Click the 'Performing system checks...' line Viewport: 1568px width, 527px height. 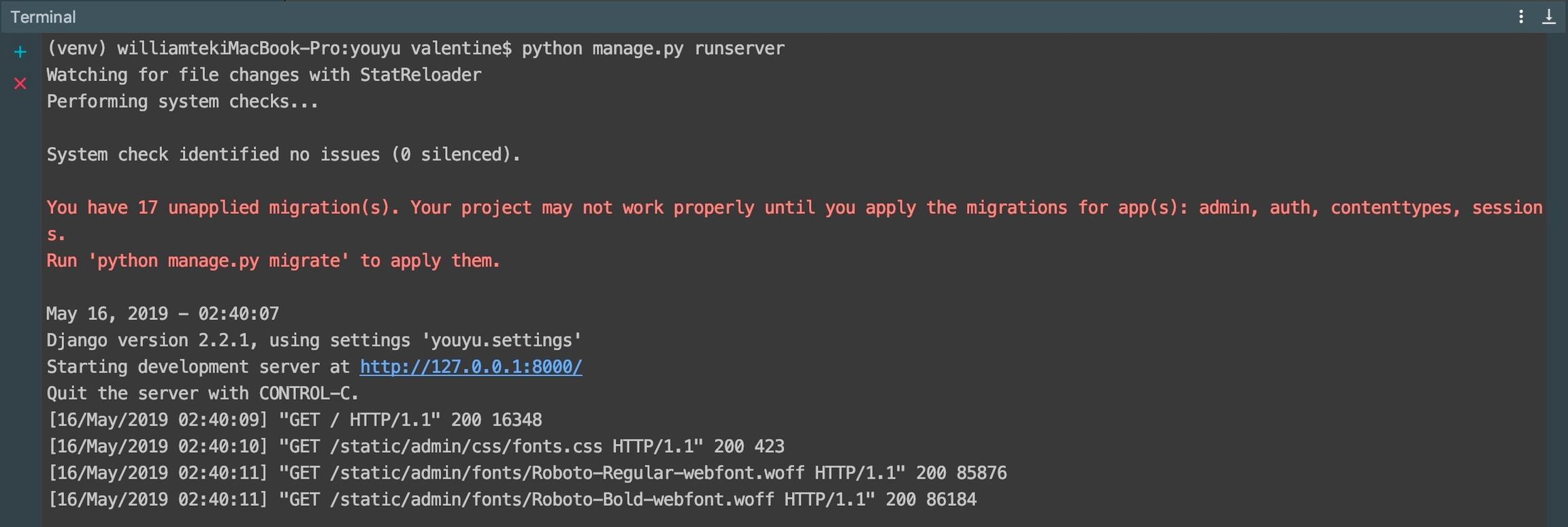182,101
